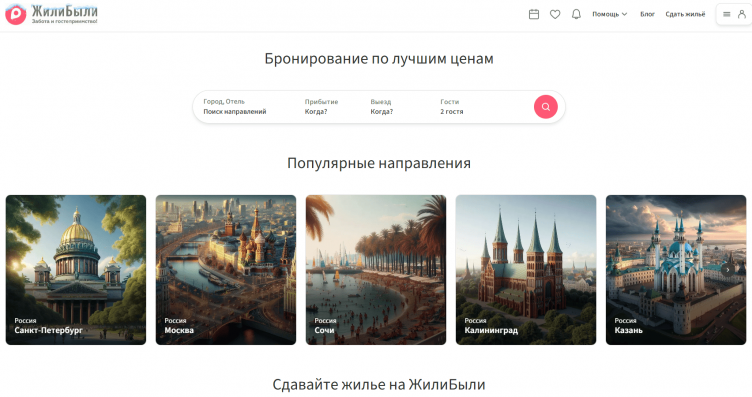Open the Блог link

click(x=647, y=14)
